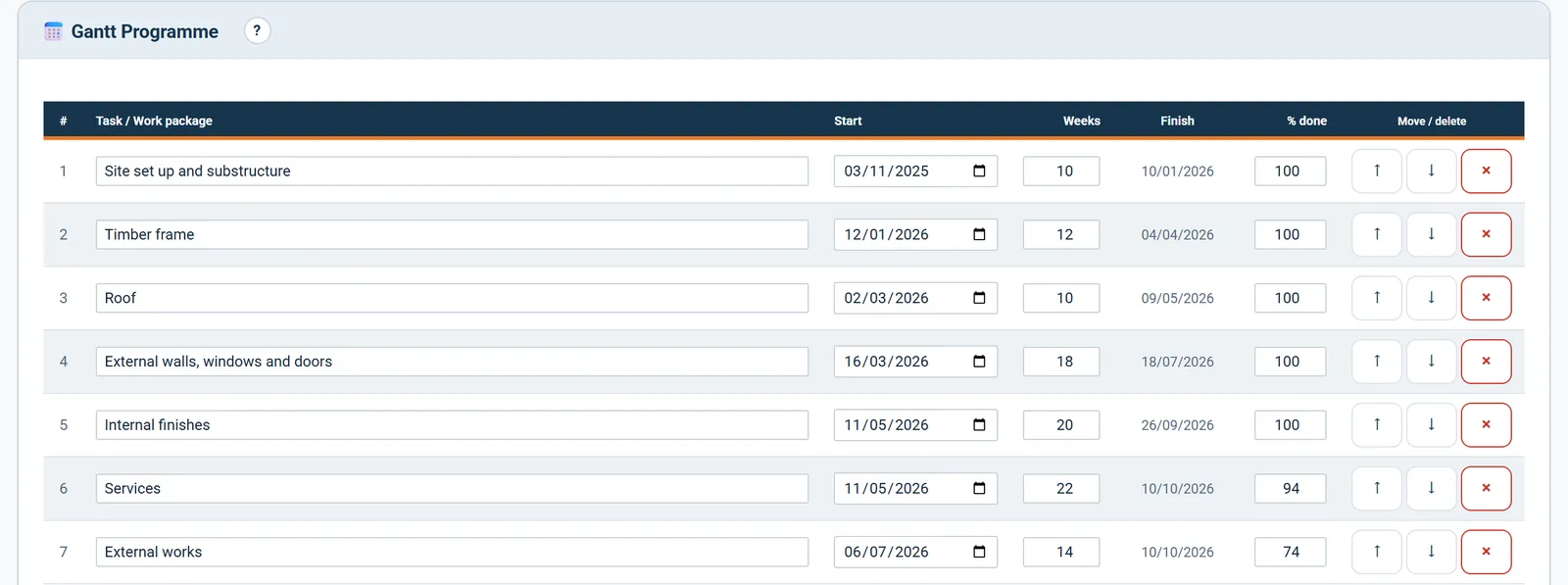Move Internal finishes task up
The height and width of the screenshot is (585, 1568).
pos(1376,424)
